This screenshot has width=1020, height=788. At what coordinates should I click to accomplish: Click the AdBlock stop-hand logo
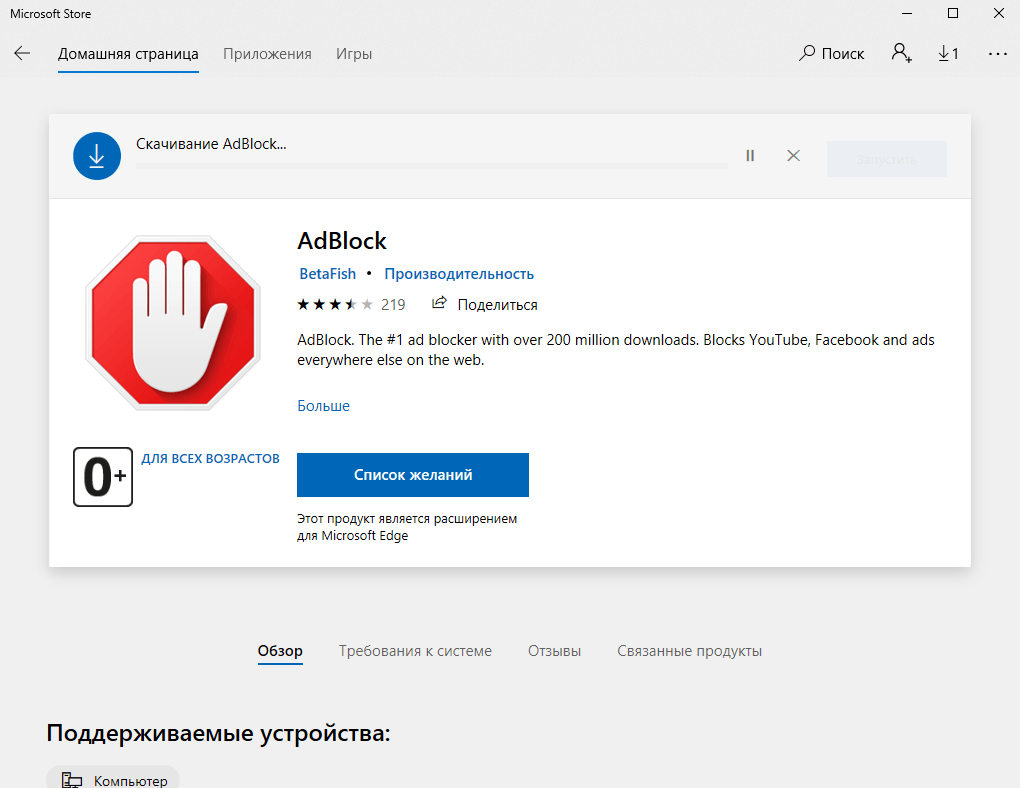pyautogui.click(x=173, y=323)
